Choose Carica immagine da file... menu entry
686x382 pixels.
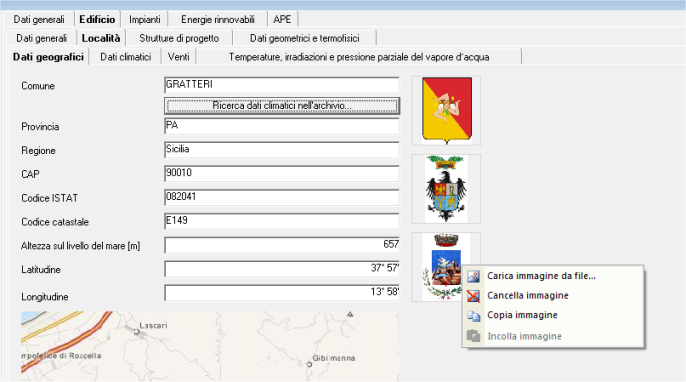click(541, 276)
